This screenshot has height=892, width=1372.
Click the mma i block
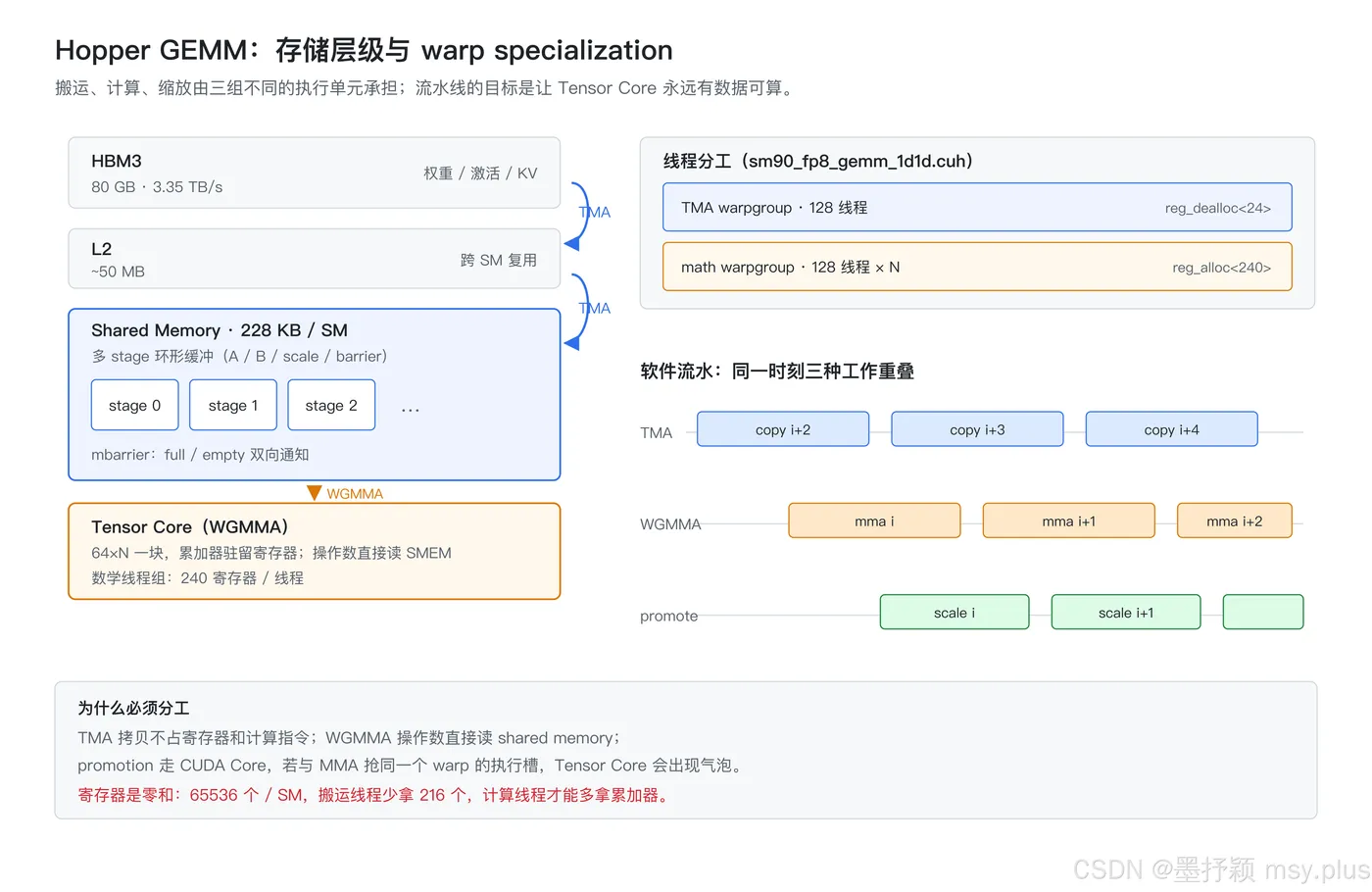(x=874, y=520)
